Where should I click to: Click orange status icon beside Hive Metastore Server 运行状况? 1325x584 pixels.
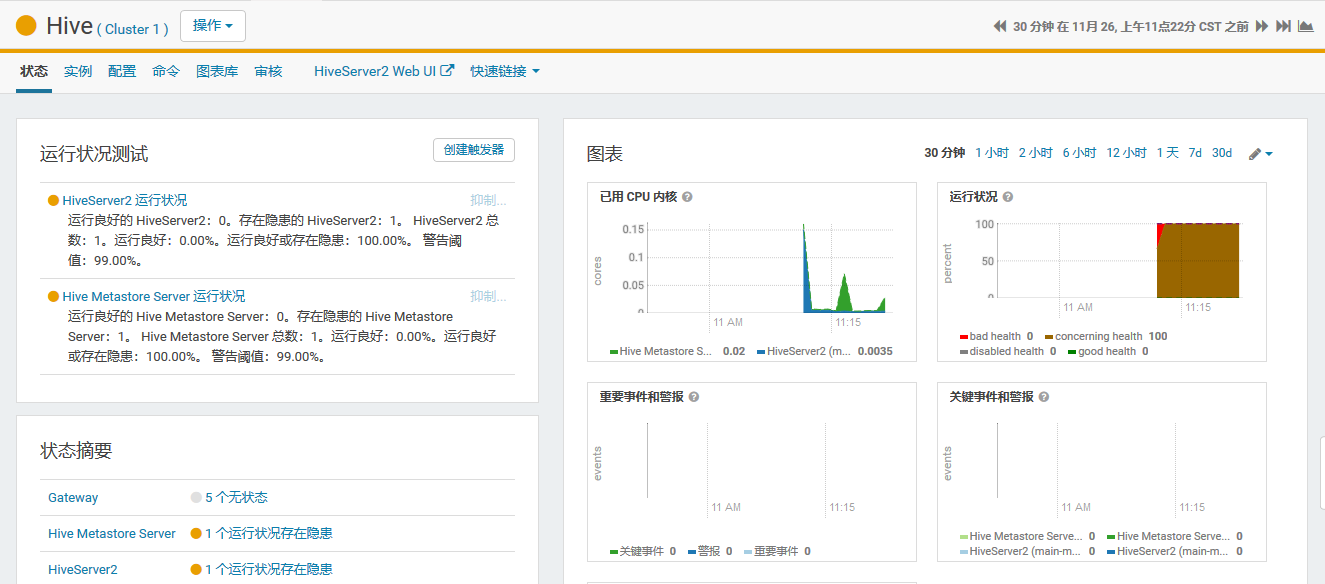pyautogui.click(x=54, y=297)
